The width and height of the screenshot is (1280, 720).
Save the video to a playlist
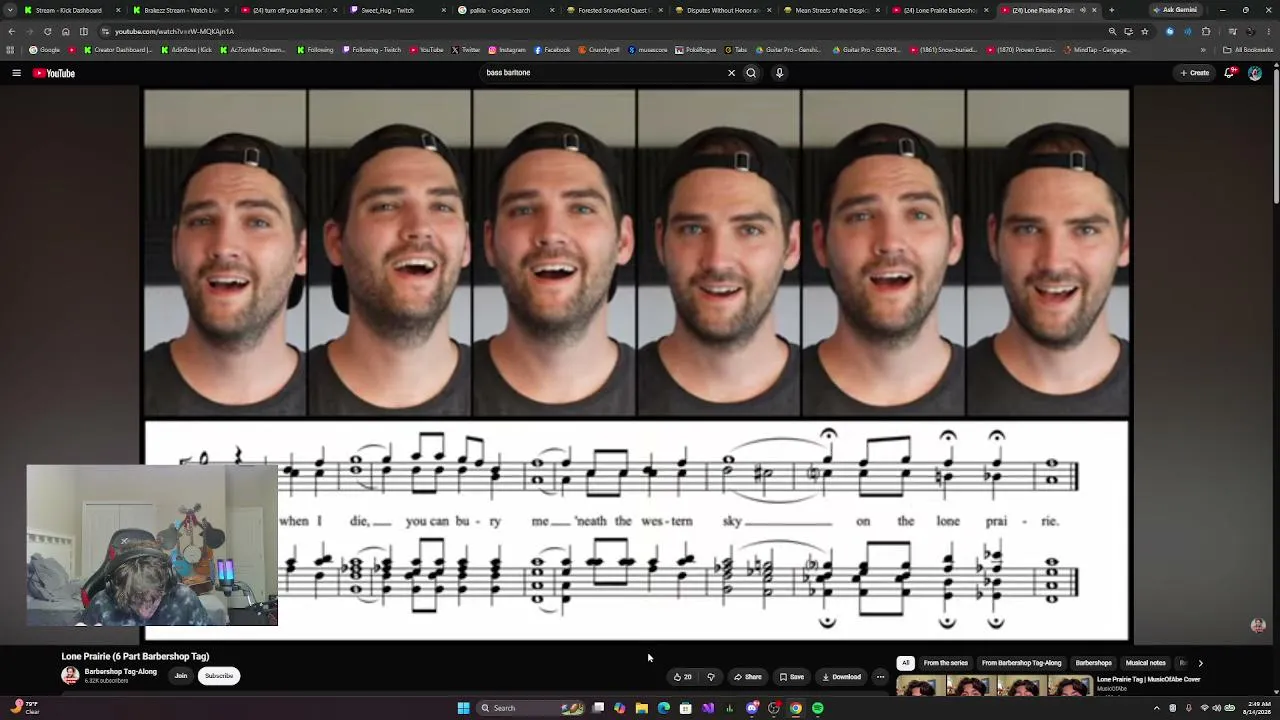(x=792, y=677)
